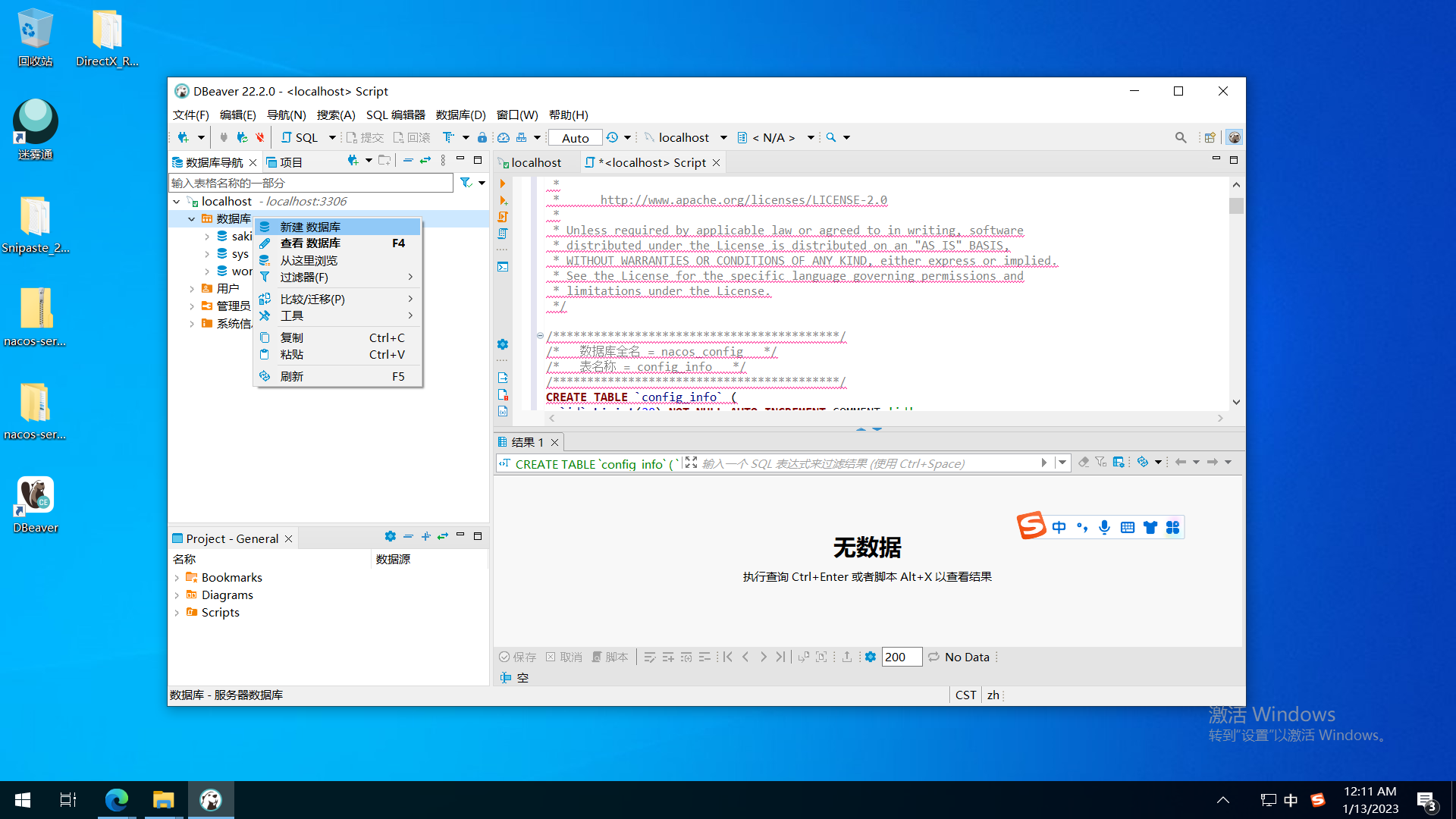The image size is (1456, 819).
Task: Open the Windows Start menu
Action: [x=23, y=800]
